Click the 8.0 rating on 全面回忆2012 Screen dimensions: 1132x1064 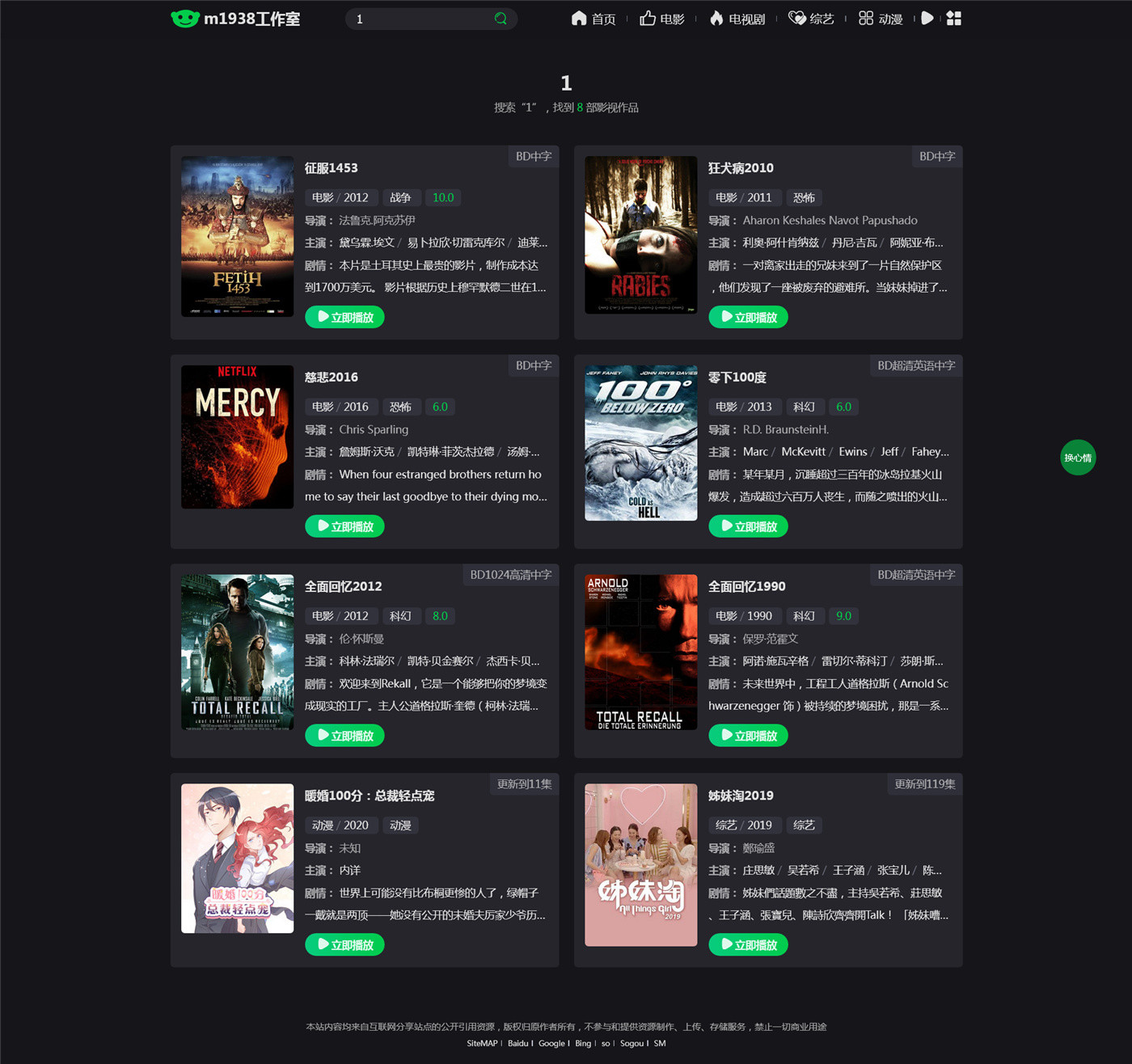pyautogui.click(x=440, y=616)
